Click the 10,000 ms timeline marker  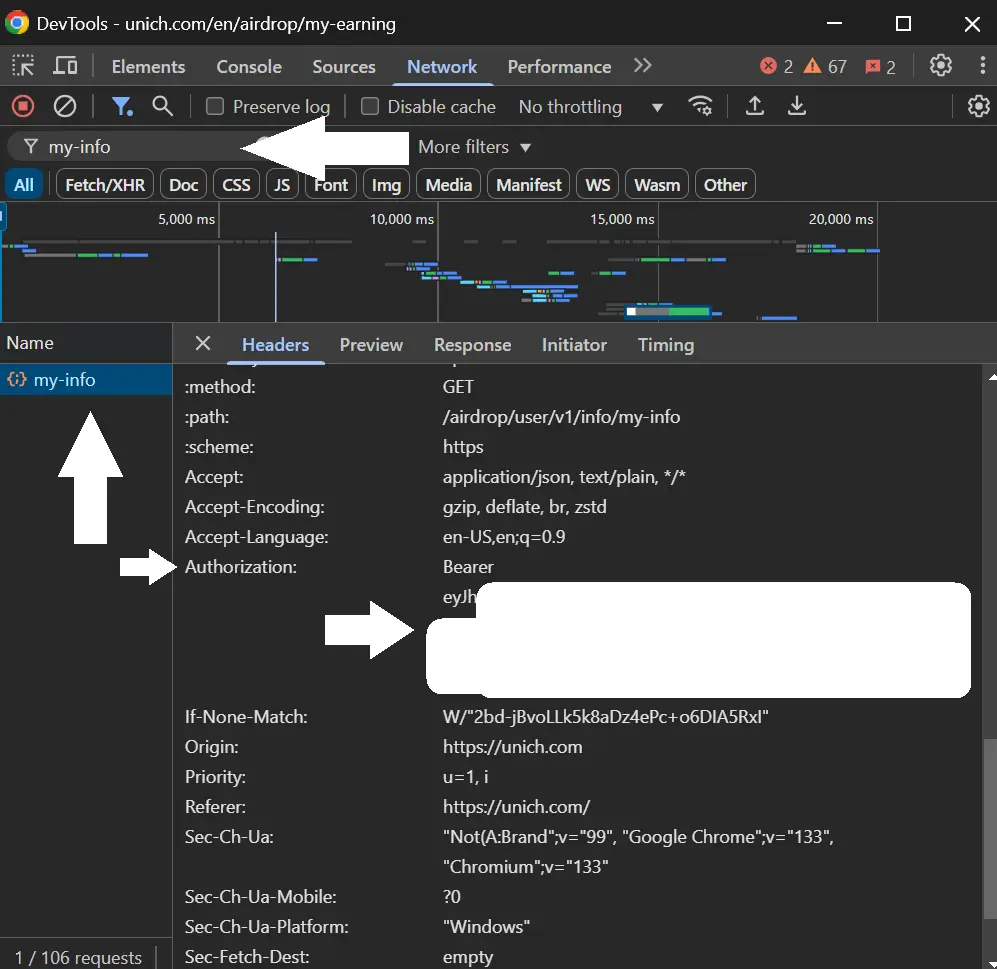pyautogui.click(x=402, y=219)
